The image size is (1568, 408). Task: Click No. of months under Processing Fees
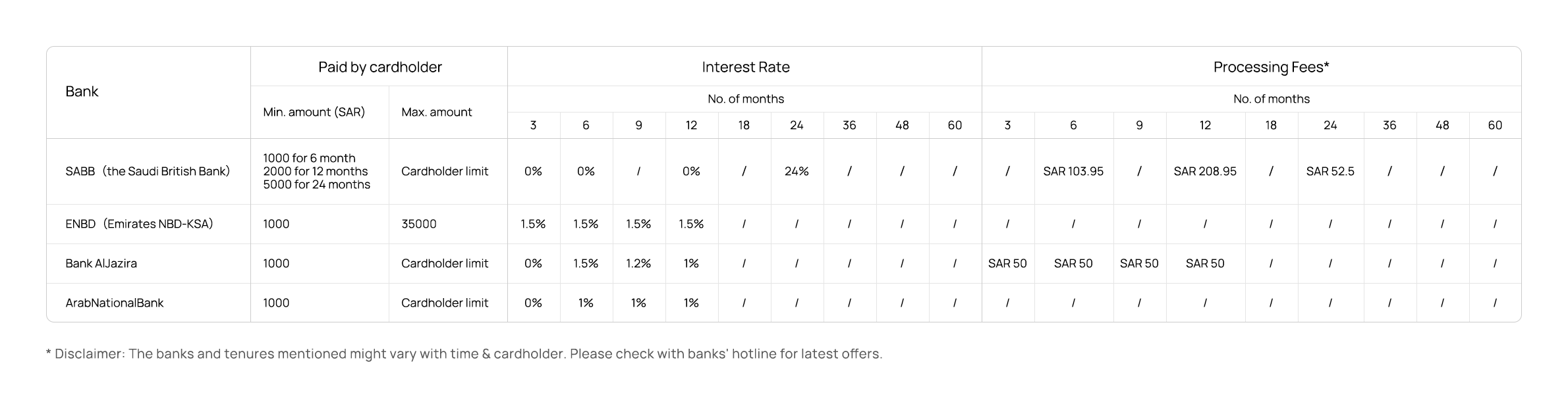[1271, 99]
